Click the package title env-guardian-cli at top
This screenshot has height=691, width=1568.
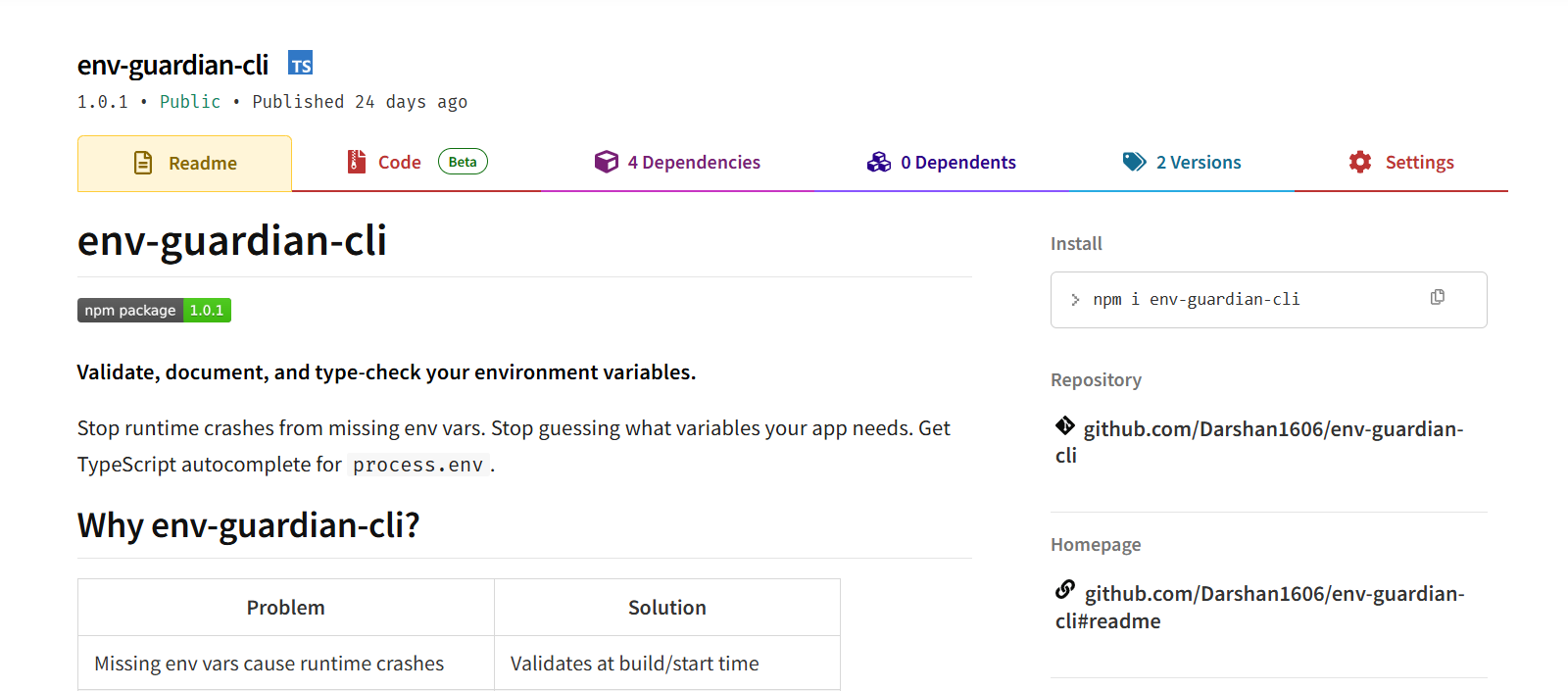pyautogui.click(x=172, y=65)
